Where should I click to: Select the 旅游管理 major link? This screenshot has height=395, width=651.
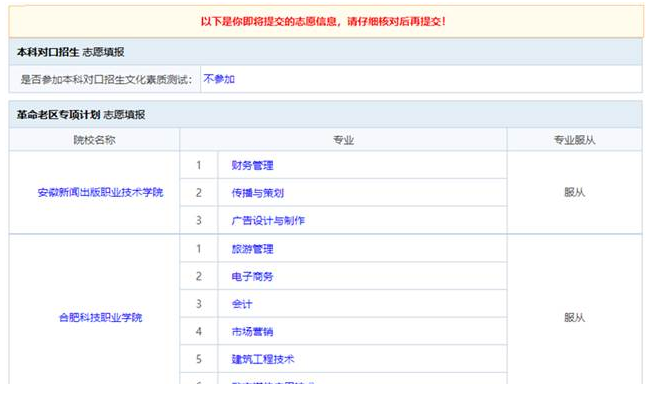252,249
